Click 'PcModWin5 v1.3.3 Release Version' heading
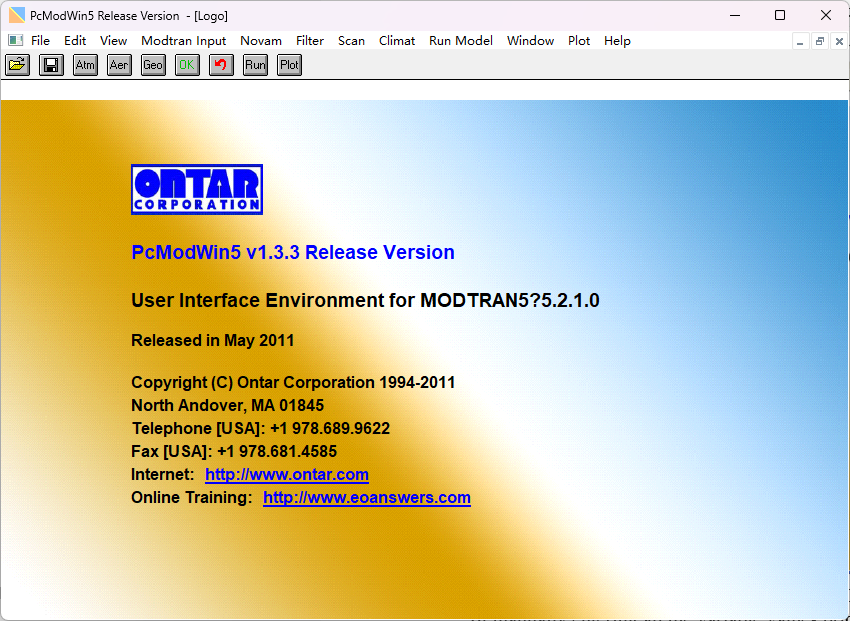 click(x=293, y=253)
